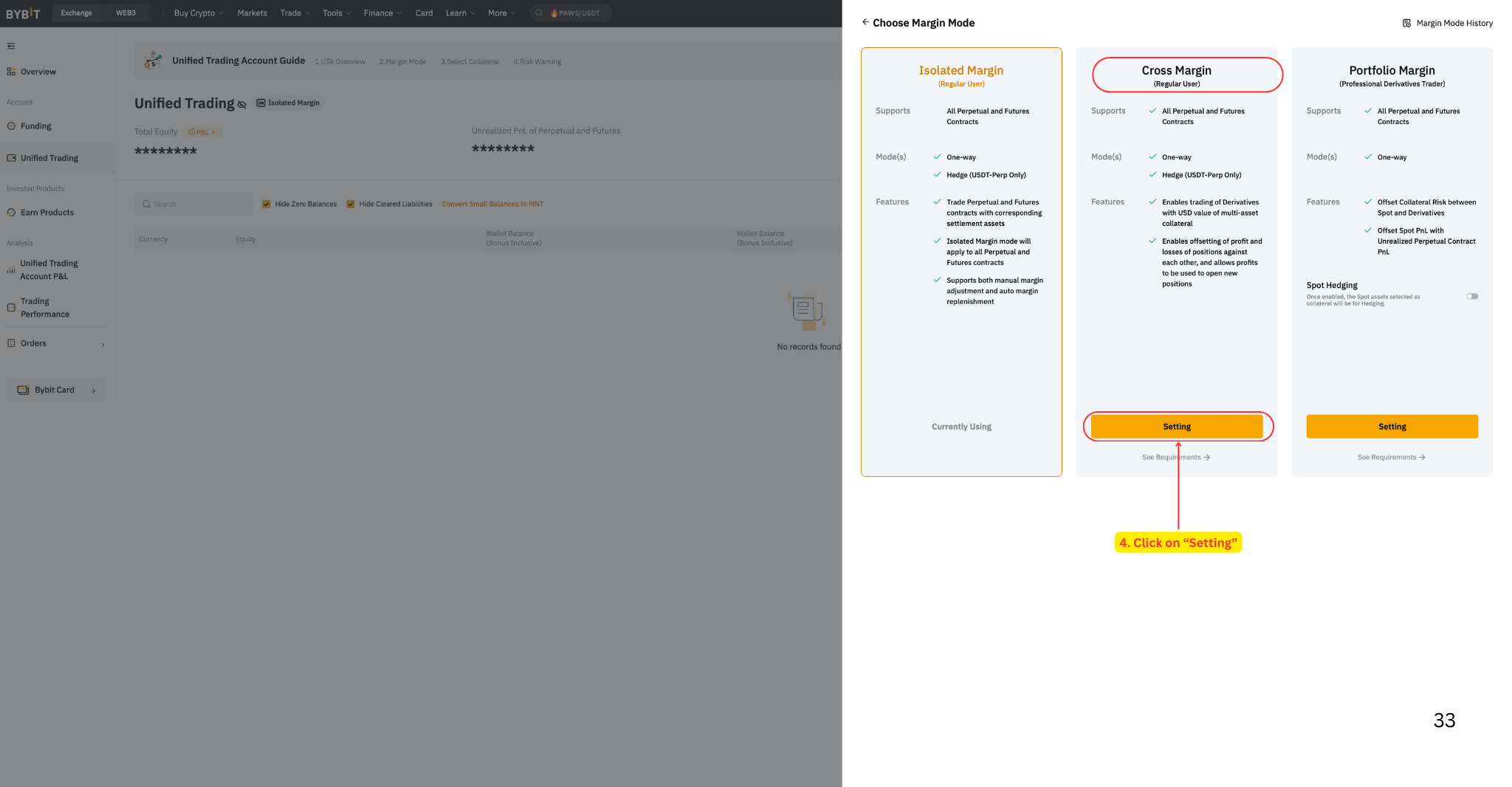The height and width of the screenshot is (787, 1512).
Task: Select the Portfolio Margin card title
Action: tap(1392, 71)
